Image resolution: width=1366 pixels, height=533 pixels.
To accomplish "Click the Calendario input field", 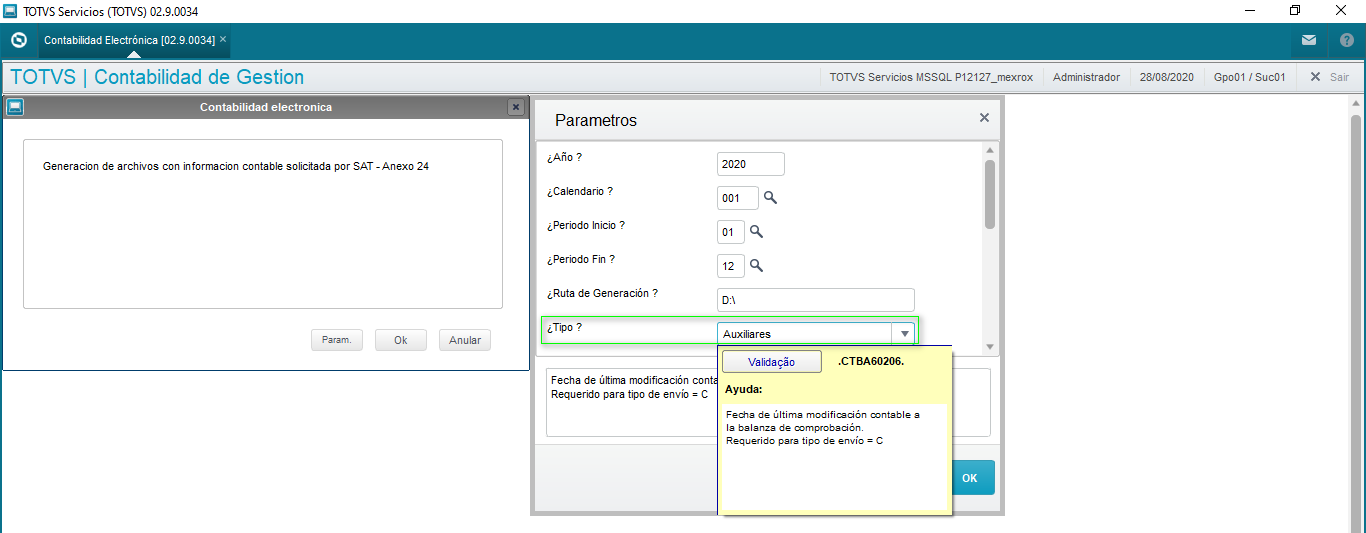I will [738, 198].
